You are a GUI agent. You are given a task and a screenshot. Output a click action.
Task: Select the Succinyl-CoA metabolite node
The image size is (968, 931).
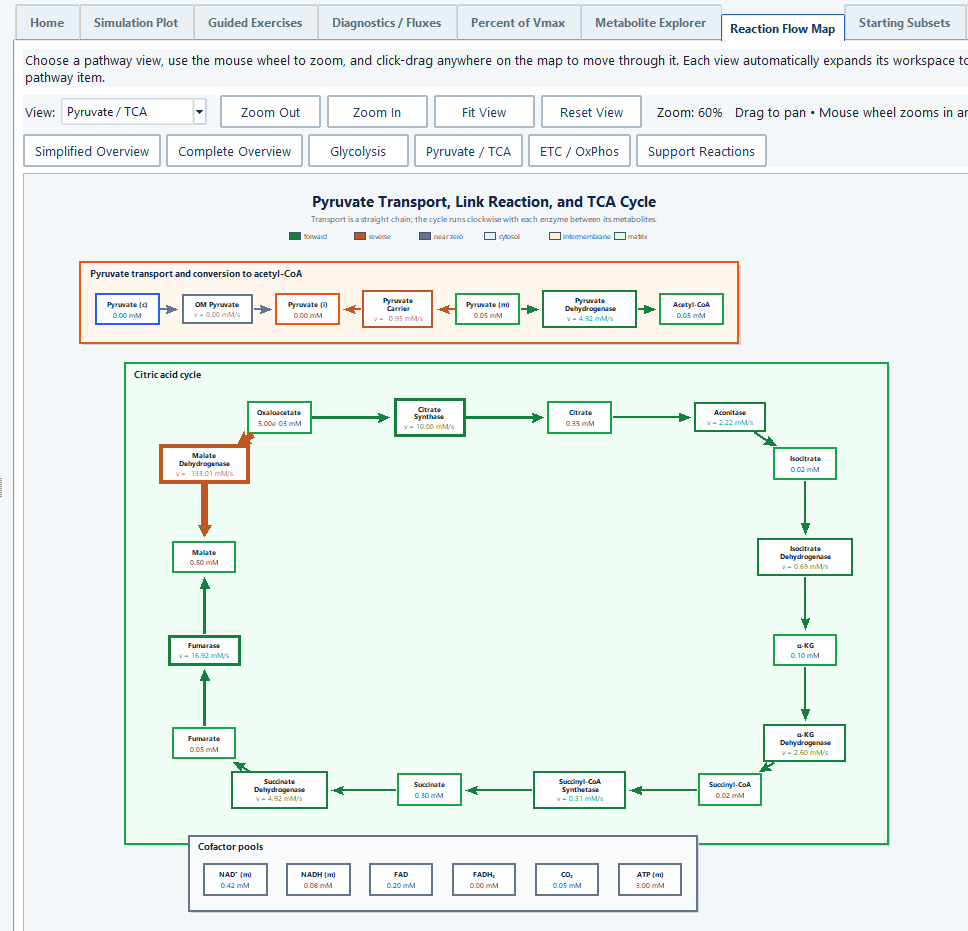pyautogui.click(x=730, y=790)
